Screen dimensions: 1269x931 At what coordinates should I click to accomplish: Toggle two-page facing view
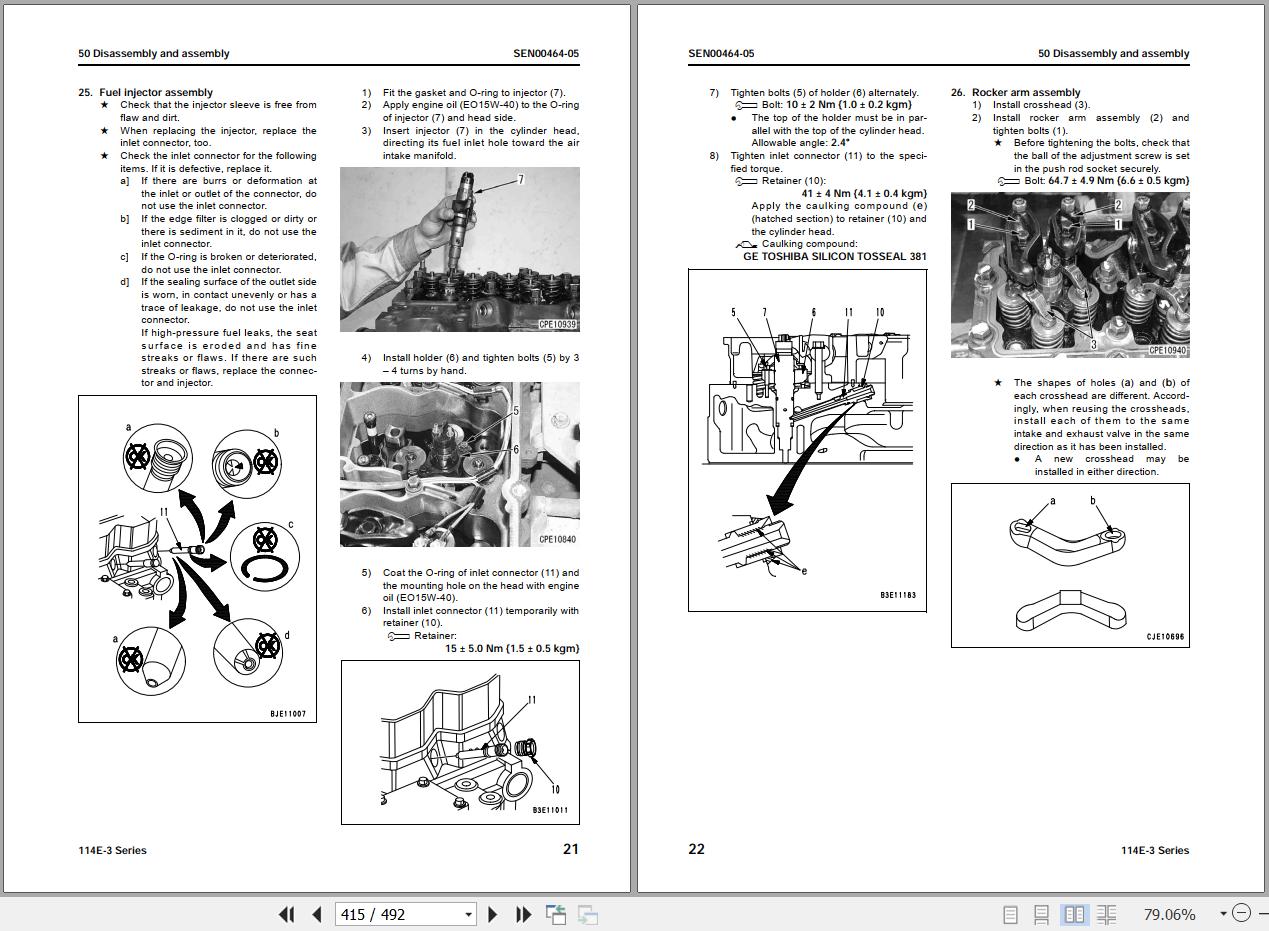(1074, 914)
